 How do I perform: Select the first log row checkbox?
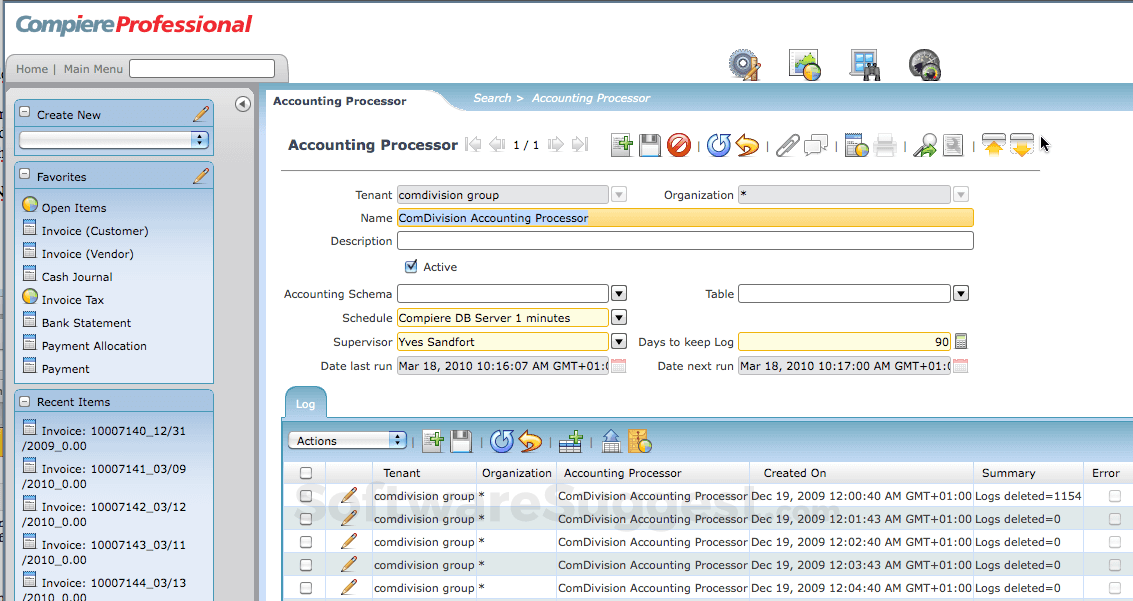[x=306, y=496]
